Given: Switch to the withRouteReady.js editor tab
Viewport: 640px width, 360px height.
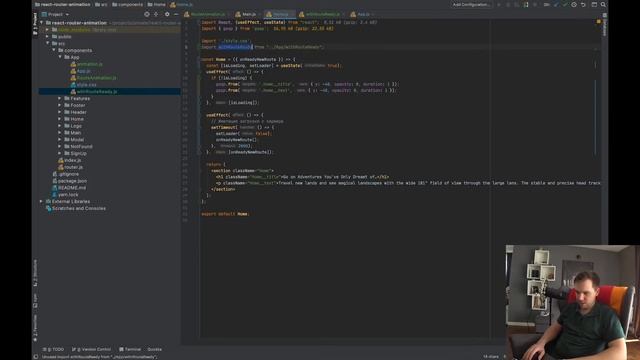Looking at the screenshot, I should [322, 14].
